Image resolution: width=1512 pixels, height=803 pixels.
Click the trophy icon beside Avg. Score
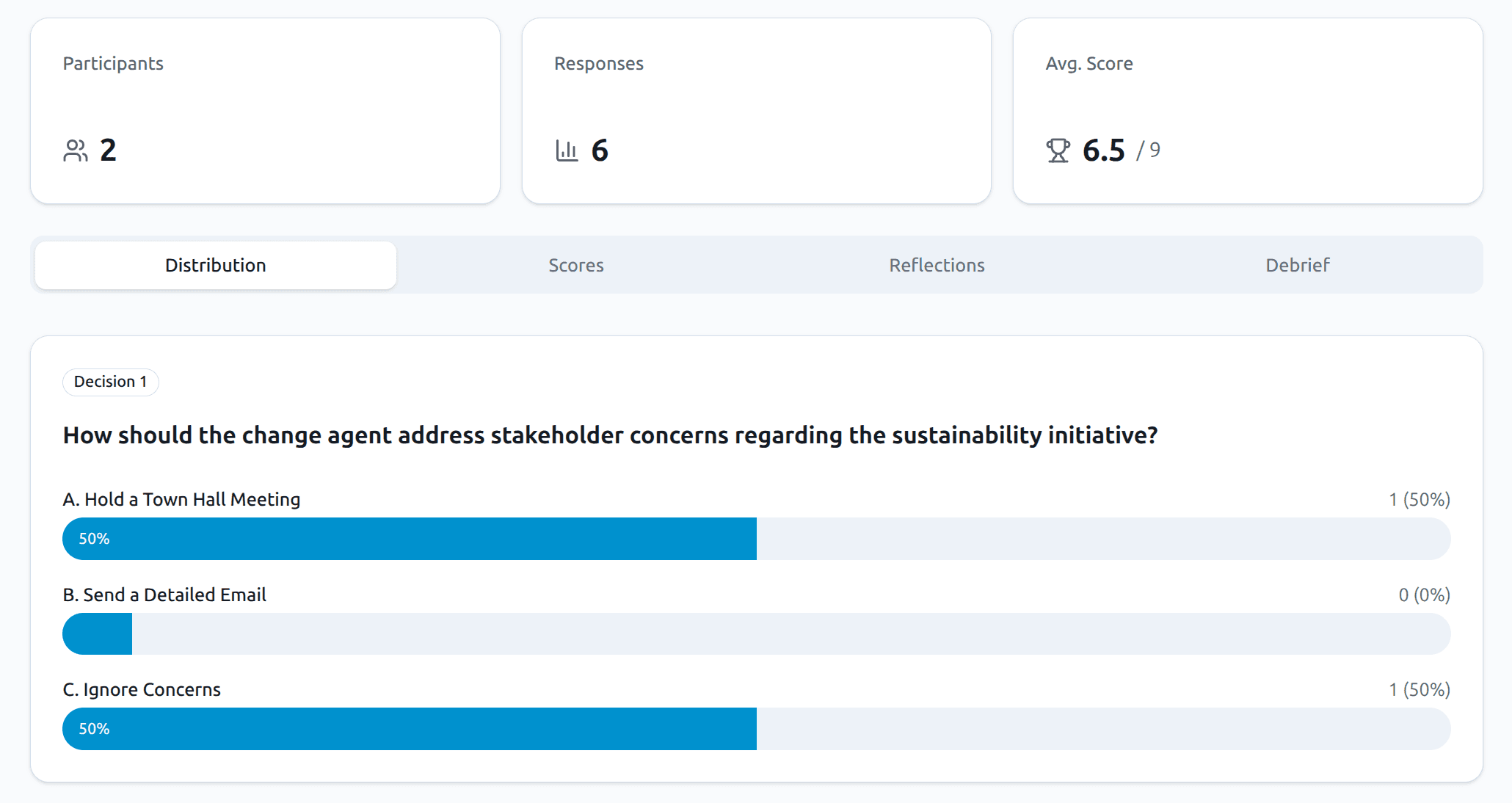1059,150
